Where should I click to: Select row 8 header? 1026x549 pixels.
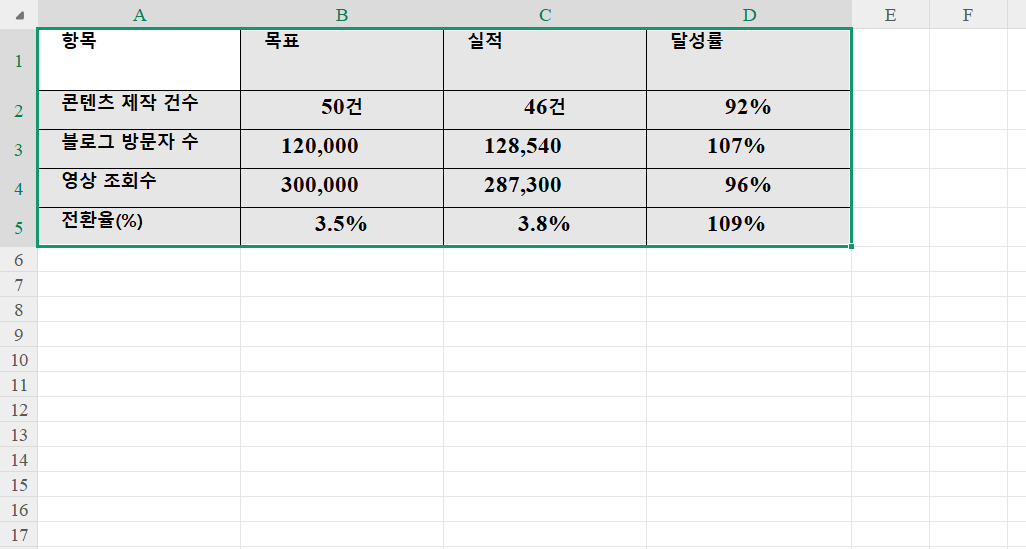click(x=18, y=310)
